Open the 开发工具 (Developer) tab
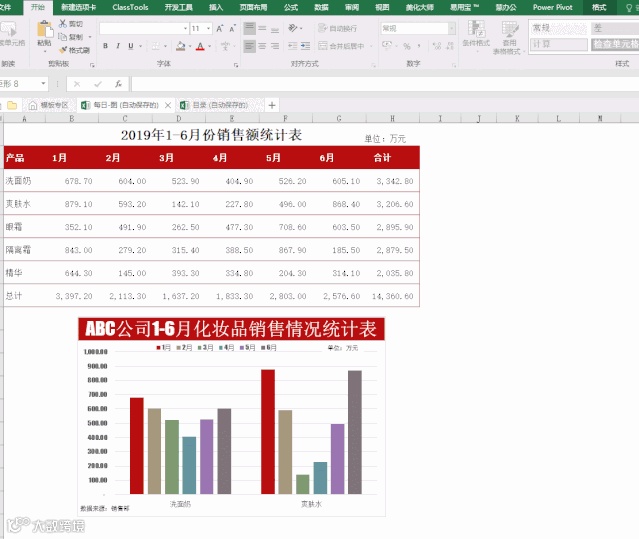The image size is (639, 539). [x=178, y=7]
